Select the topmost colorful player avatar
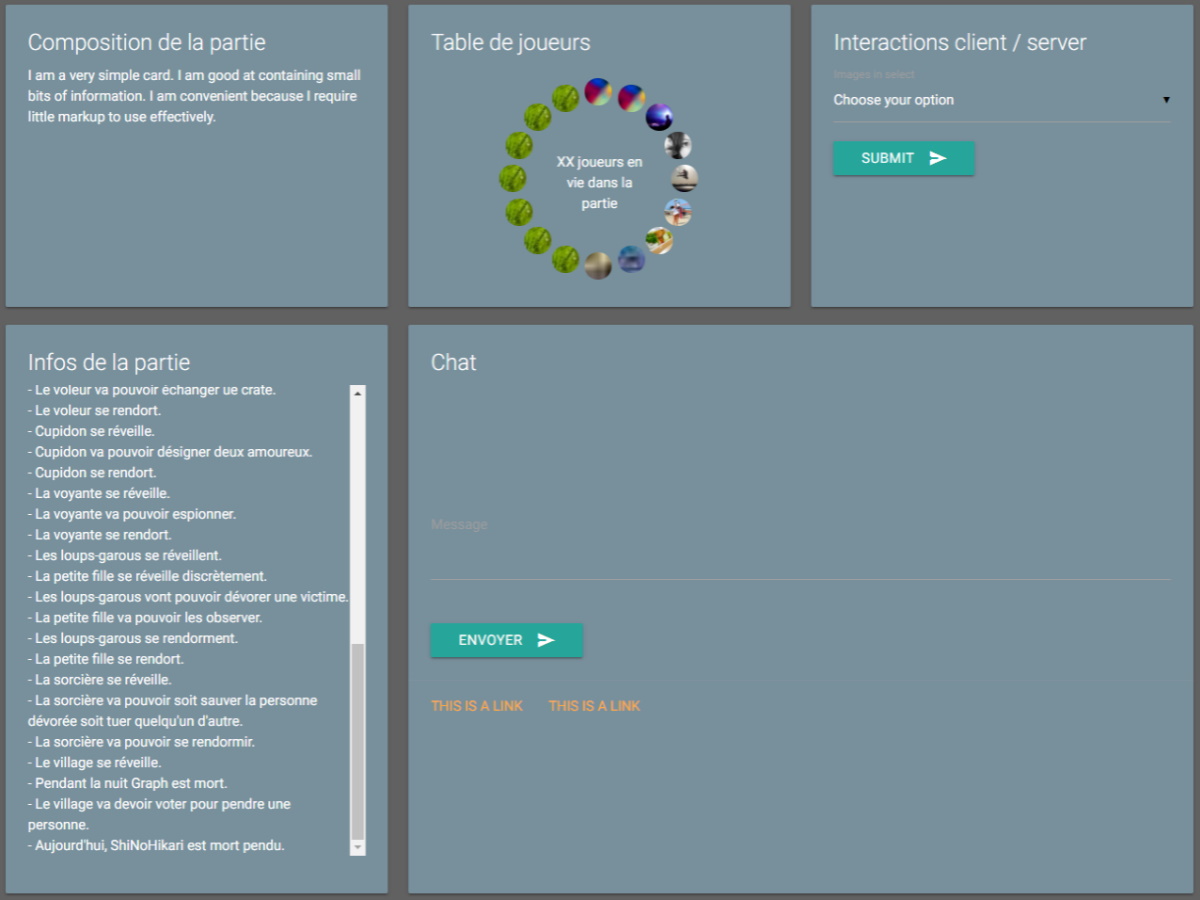Image resolution: width=1200 pixels, height=900 pixels. point(598,92)
